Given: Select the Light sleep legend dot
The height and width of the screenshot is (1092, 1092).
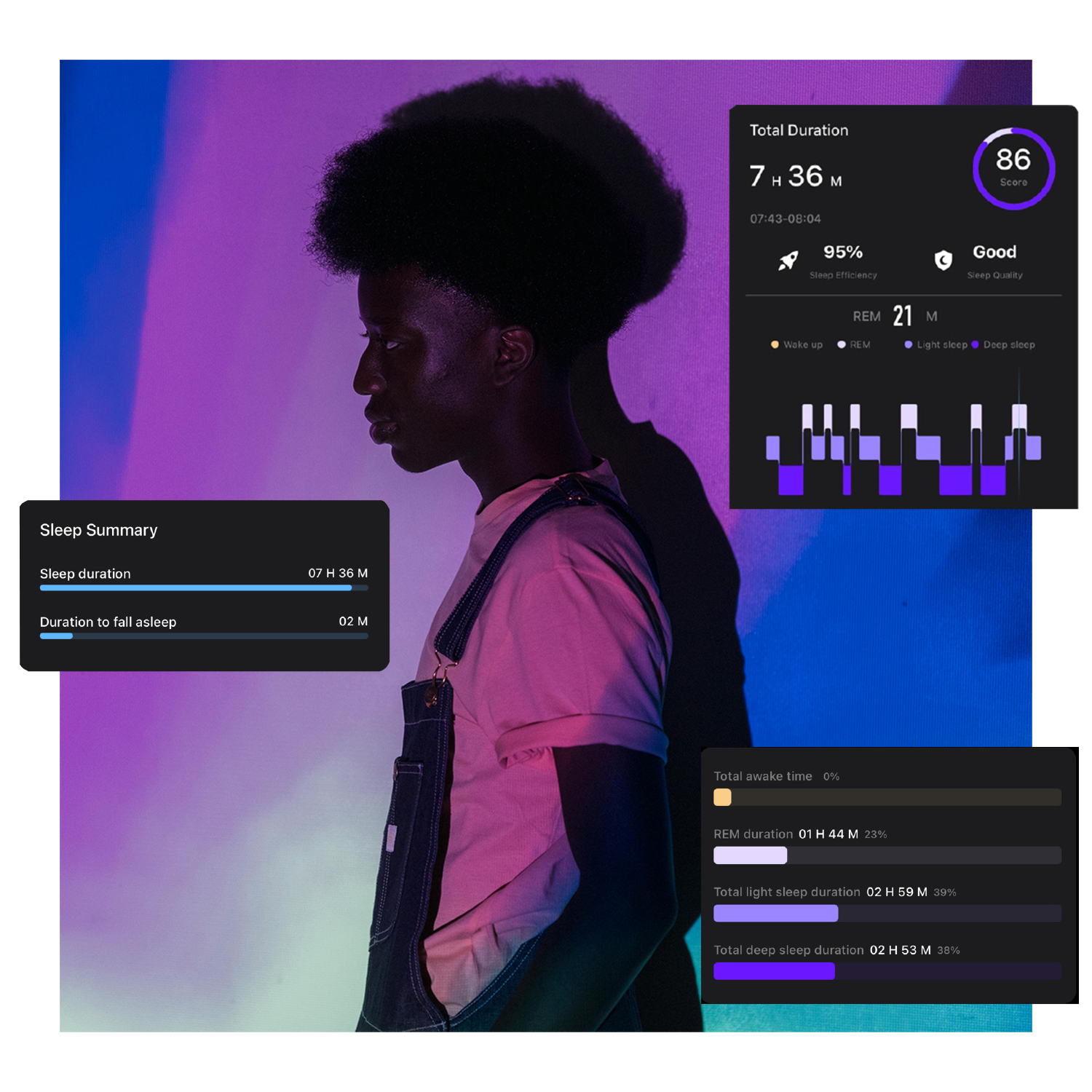Looking at the screenshot, I should [x=909, y=344].
